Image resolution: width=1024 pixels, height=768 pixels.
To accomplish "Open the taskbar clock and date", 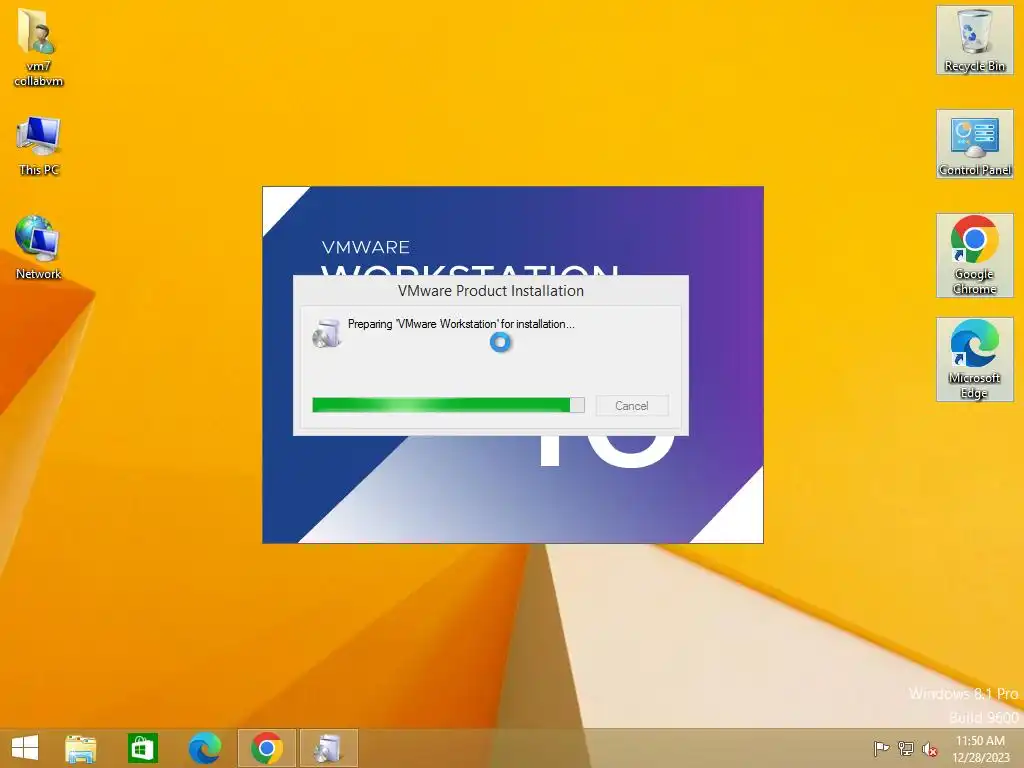I will pos(980,749).
